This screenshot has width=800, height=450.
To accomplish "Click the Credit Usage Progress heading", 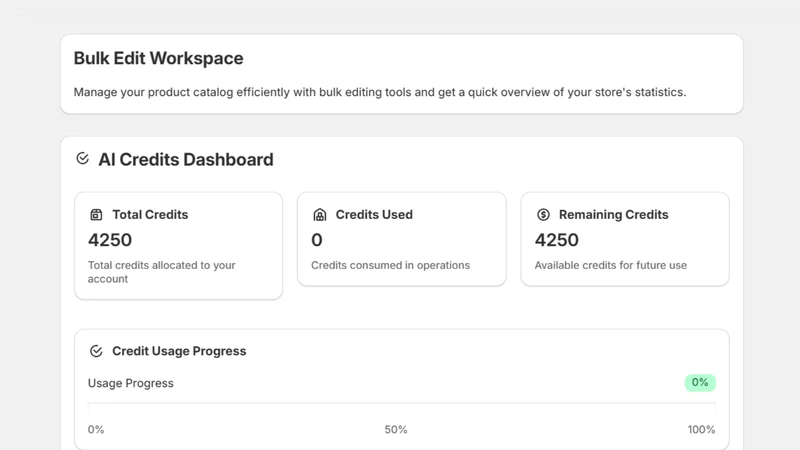I will point(179,351).
